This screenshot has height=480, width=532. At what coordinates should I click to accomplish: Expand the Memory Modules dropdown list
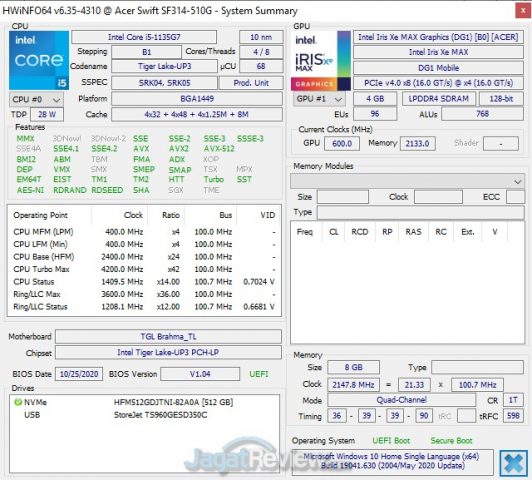[407, 181]
